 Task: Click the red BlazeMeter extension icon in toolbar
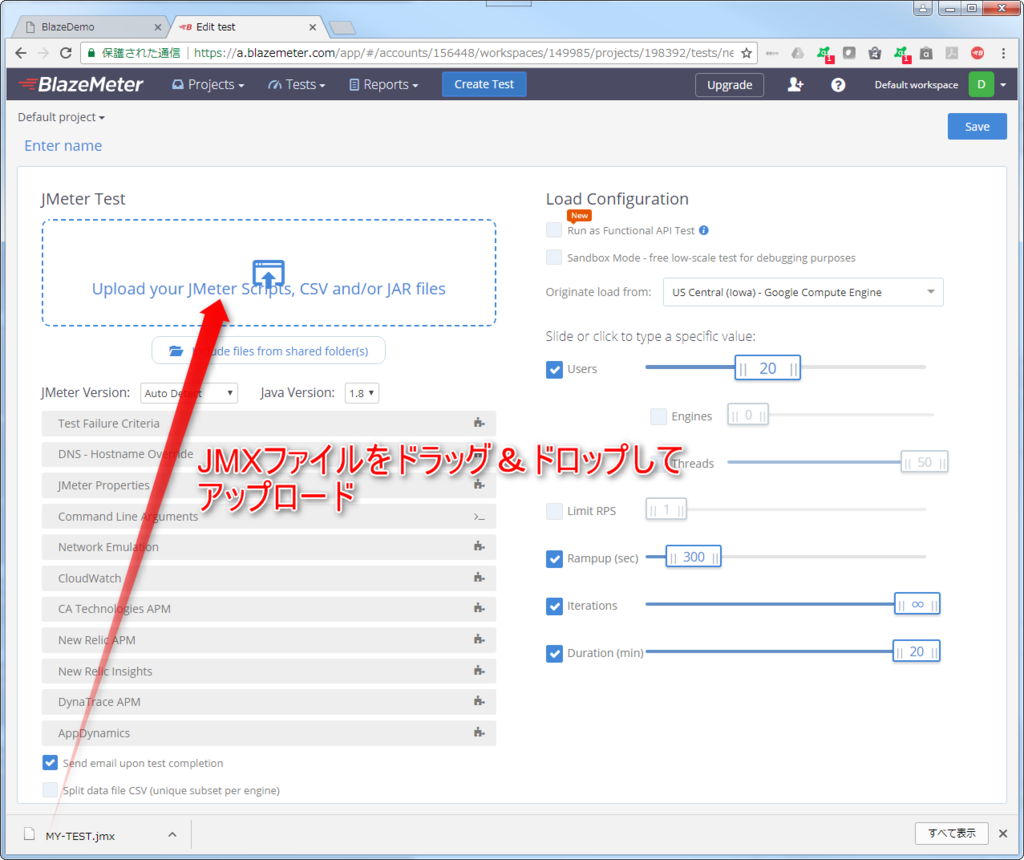[978, 53]
